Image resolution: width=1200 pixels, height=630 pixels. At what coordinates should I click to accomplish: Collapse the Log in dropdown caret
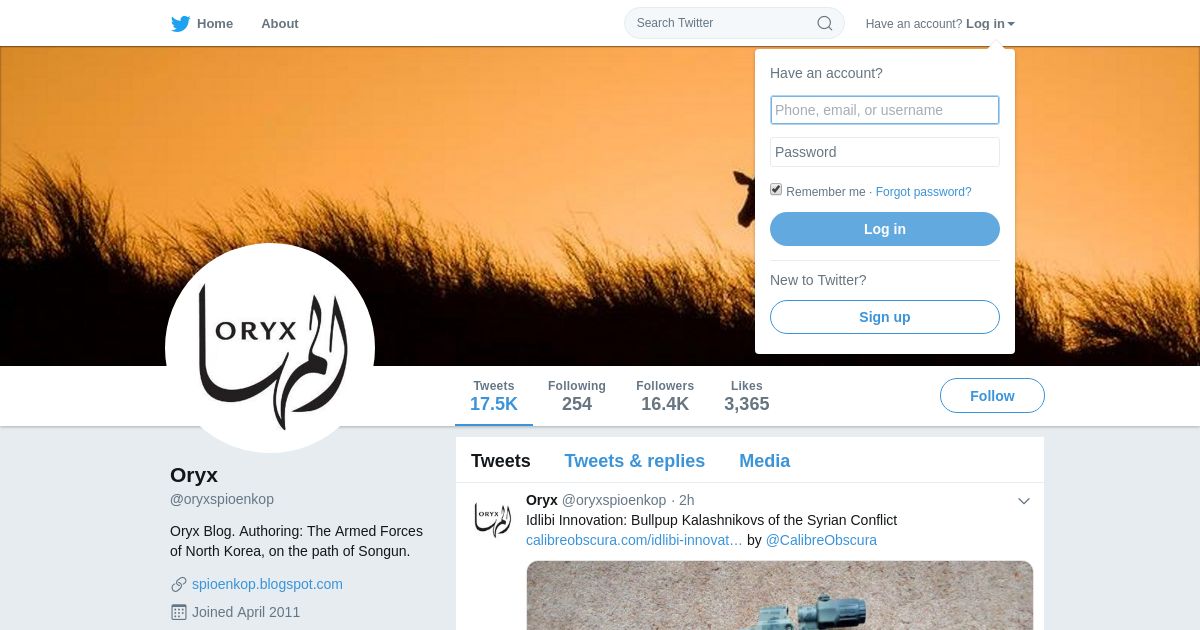point(1011,24)
